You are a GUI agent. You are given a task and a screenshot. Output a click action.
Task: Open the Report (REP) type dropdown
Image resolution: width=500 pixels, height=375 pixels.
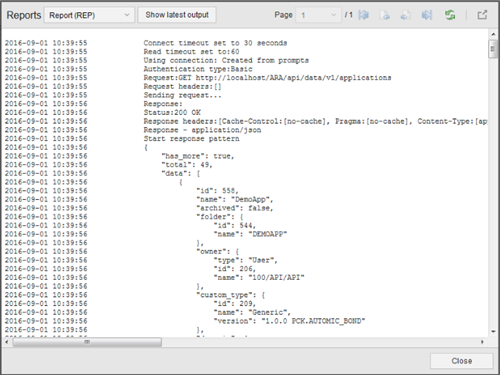[x=89, y=15]
